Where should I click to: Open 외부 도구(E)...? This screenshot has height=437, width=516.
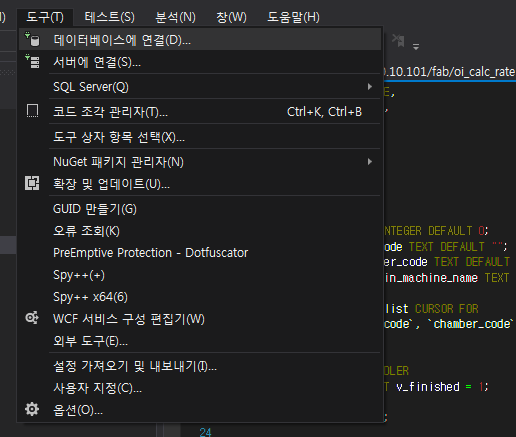click(x=200, y=341)
